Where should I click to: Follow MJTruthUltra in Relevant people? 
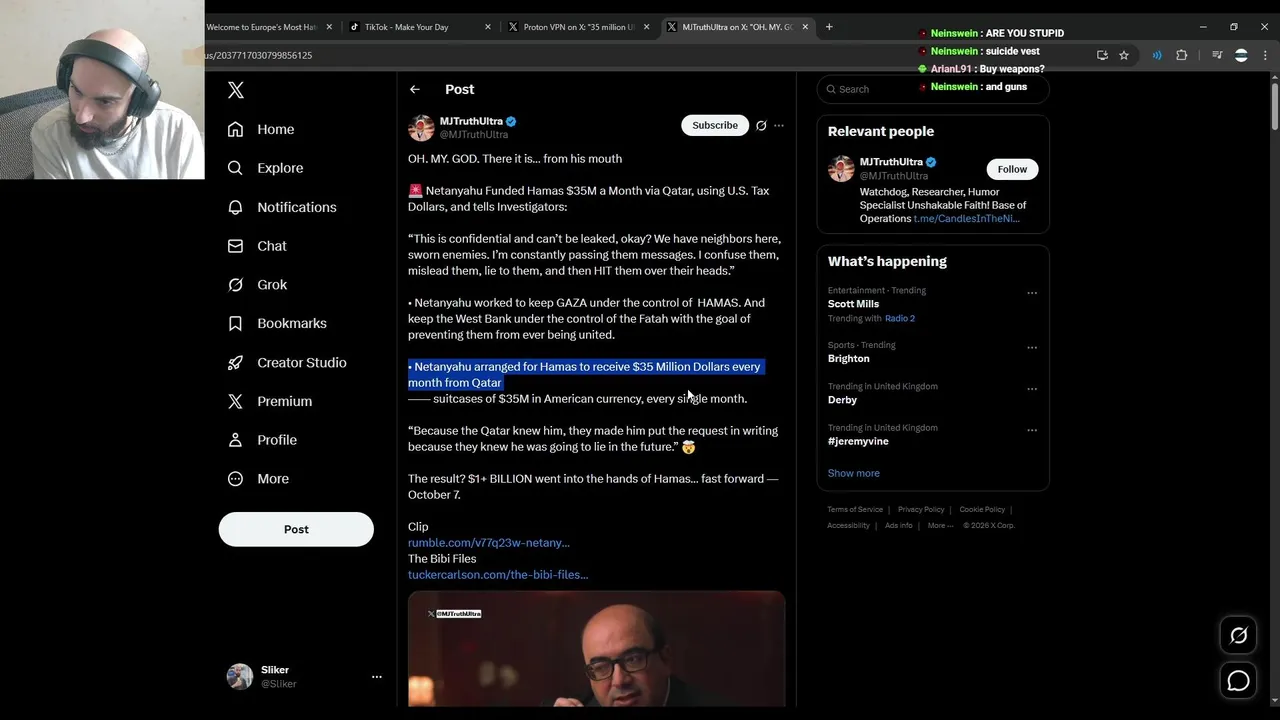point(1012,169)
